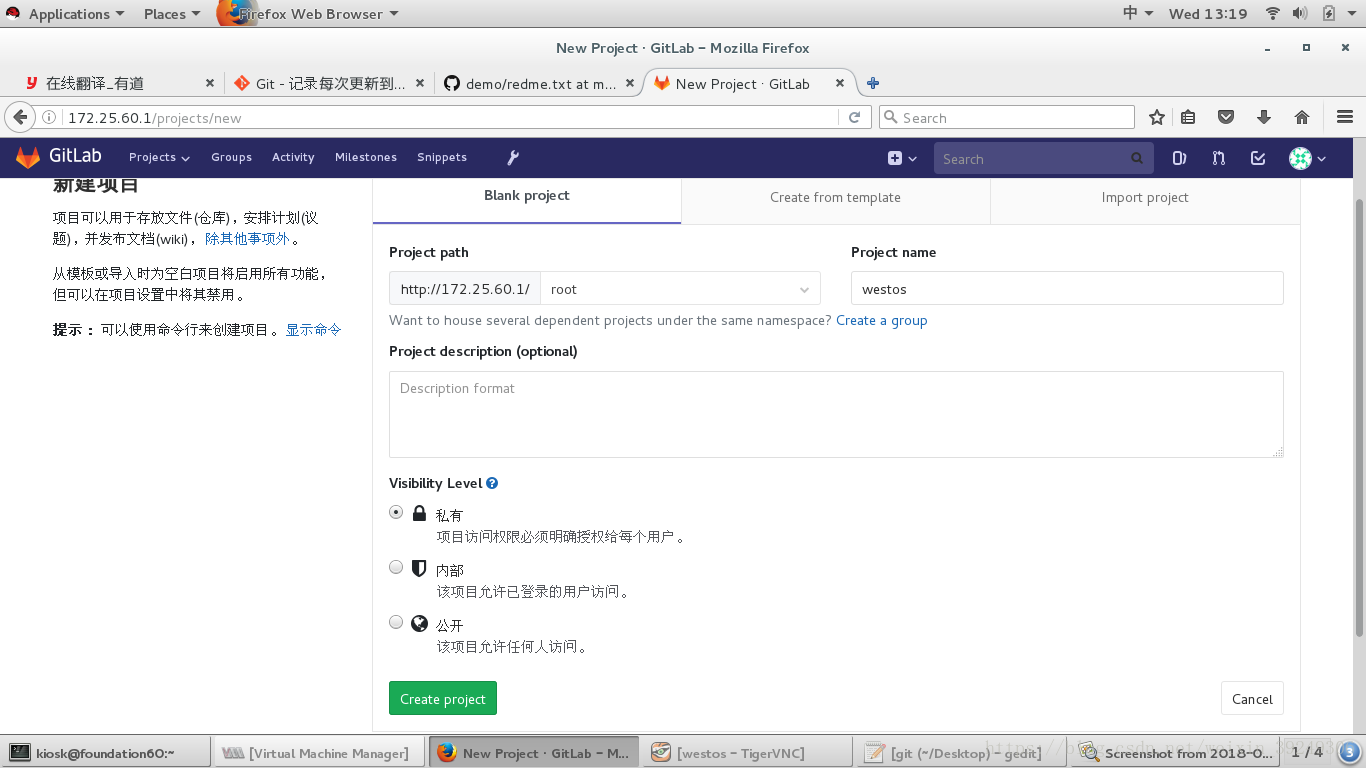Viewport: 1366px width, 768px height.
Task: Open the admin area wrench icon
Action: coord(513,158)
